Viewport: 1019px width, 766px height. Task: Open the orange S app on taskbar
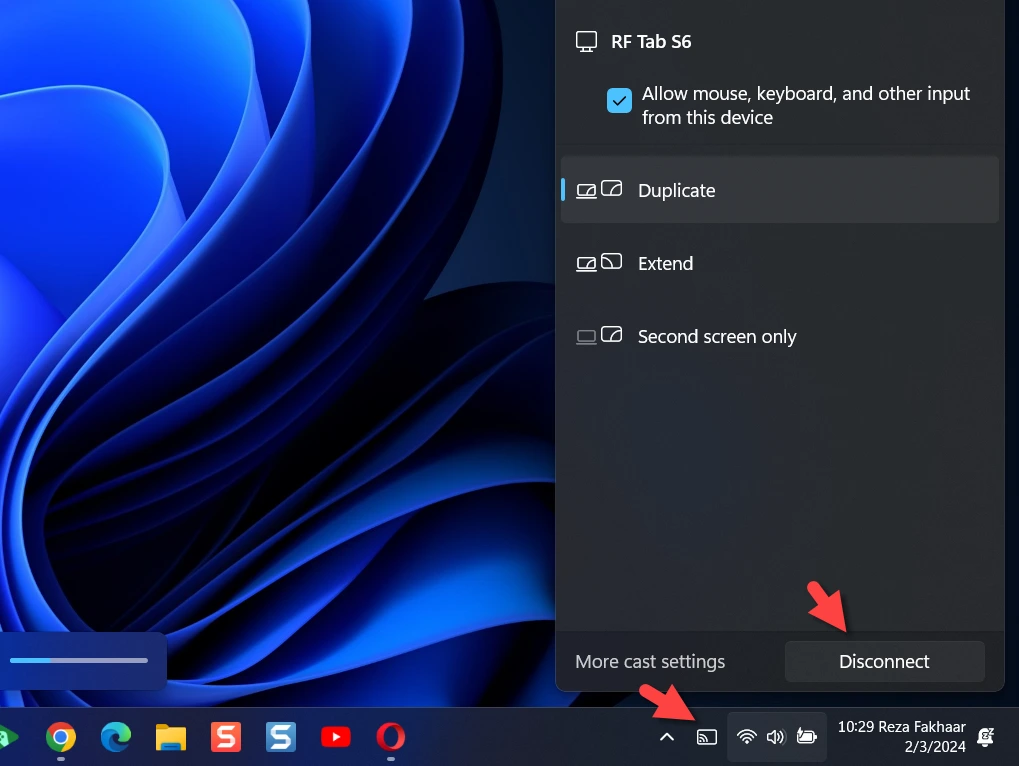point(226,737)
